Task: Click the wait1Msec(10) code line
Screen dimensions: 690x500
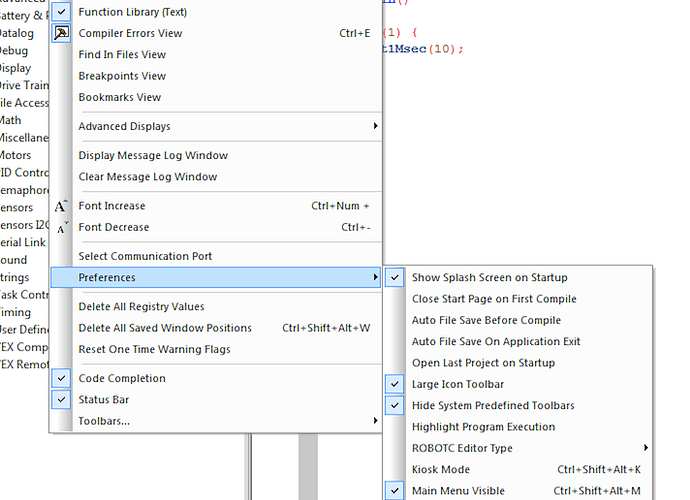Action: pos(423,49)
